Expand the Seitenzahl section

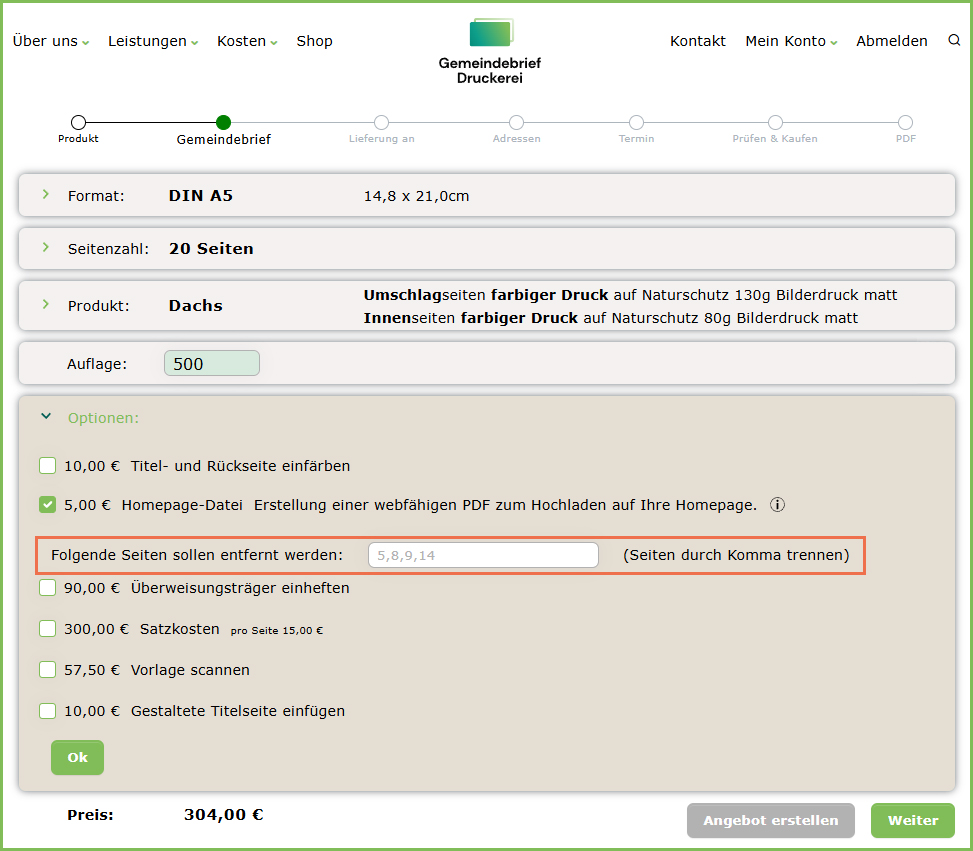pos(46,248)
